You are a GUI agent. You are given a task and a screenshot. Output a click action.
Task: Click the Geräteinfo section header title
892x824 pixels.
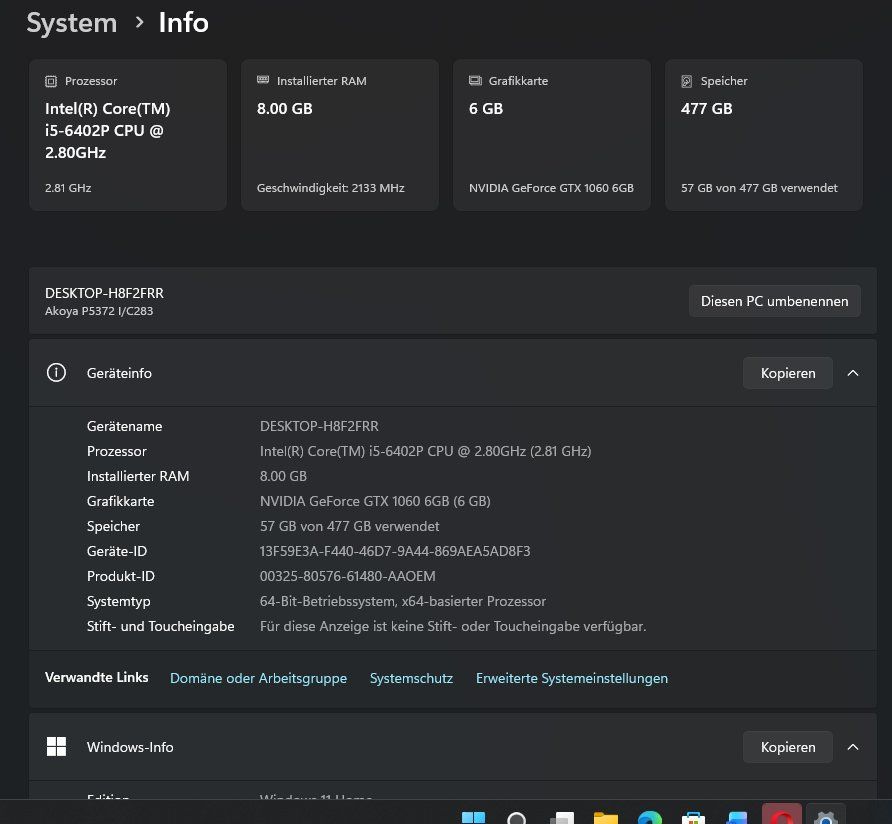pos(119,373)
